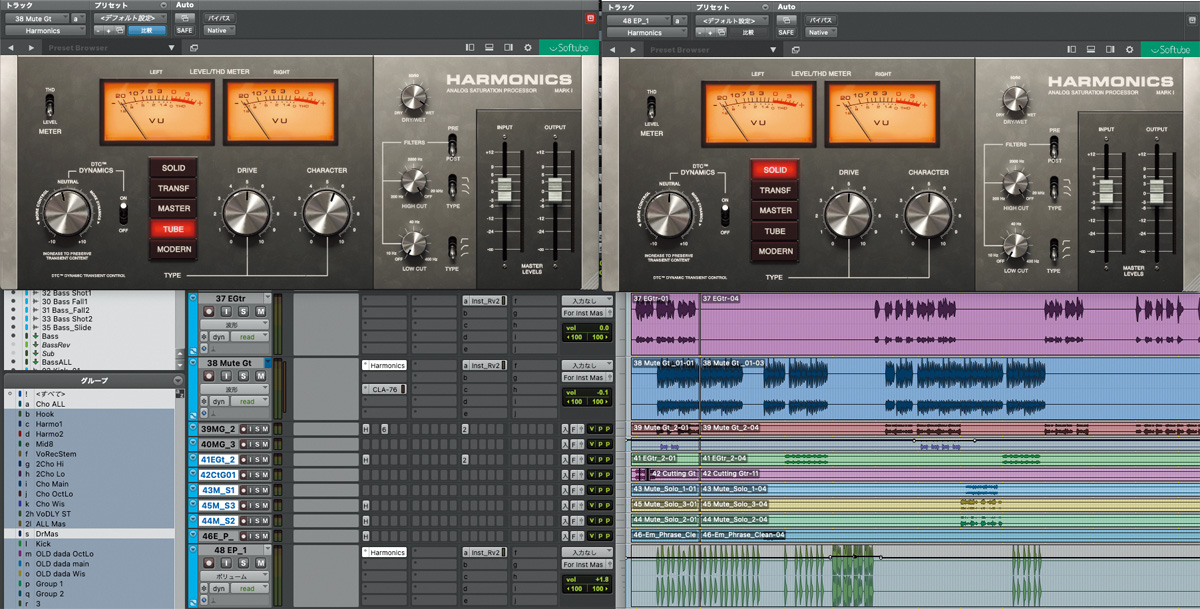This screenshot has width=1200, height=609.
Task: Select the VoRecStem group in the group list
Action: point(56,454)
